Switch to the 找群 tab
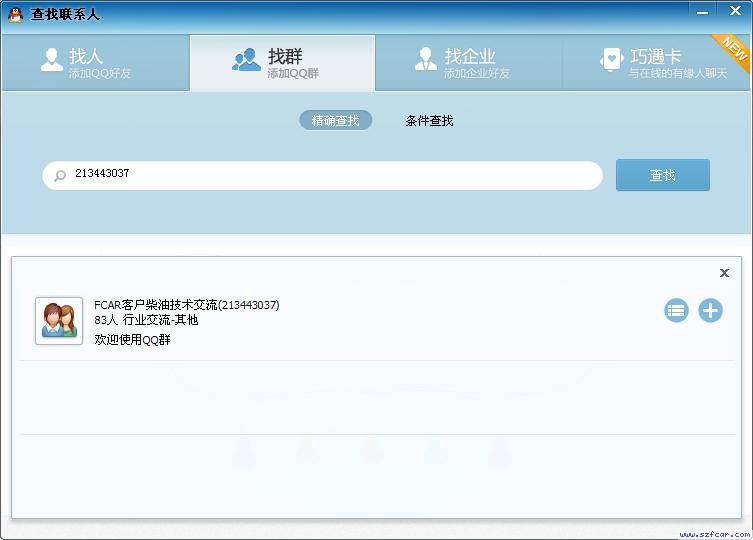This screenshot has height=540, width=753. [282, 62]
